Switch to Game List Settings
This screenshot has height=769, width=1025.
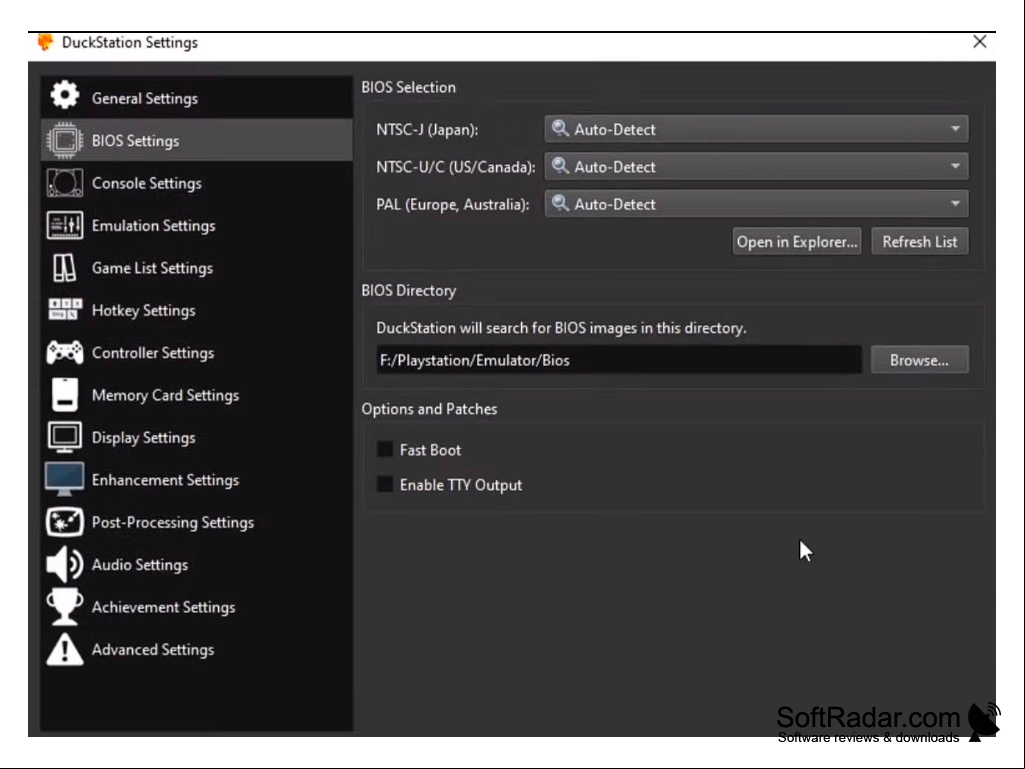197,267
